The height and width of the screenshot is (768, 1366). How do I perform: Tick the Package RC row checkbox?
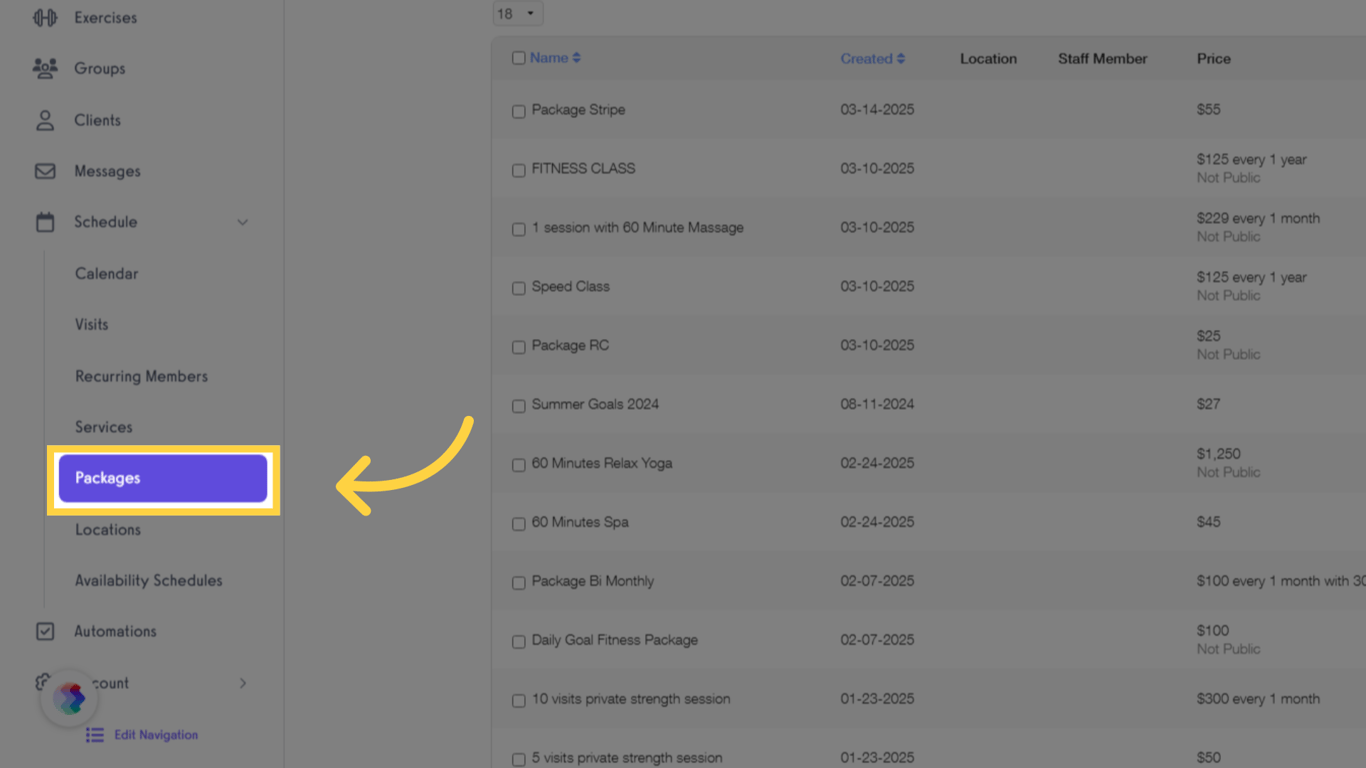point(518,347)
